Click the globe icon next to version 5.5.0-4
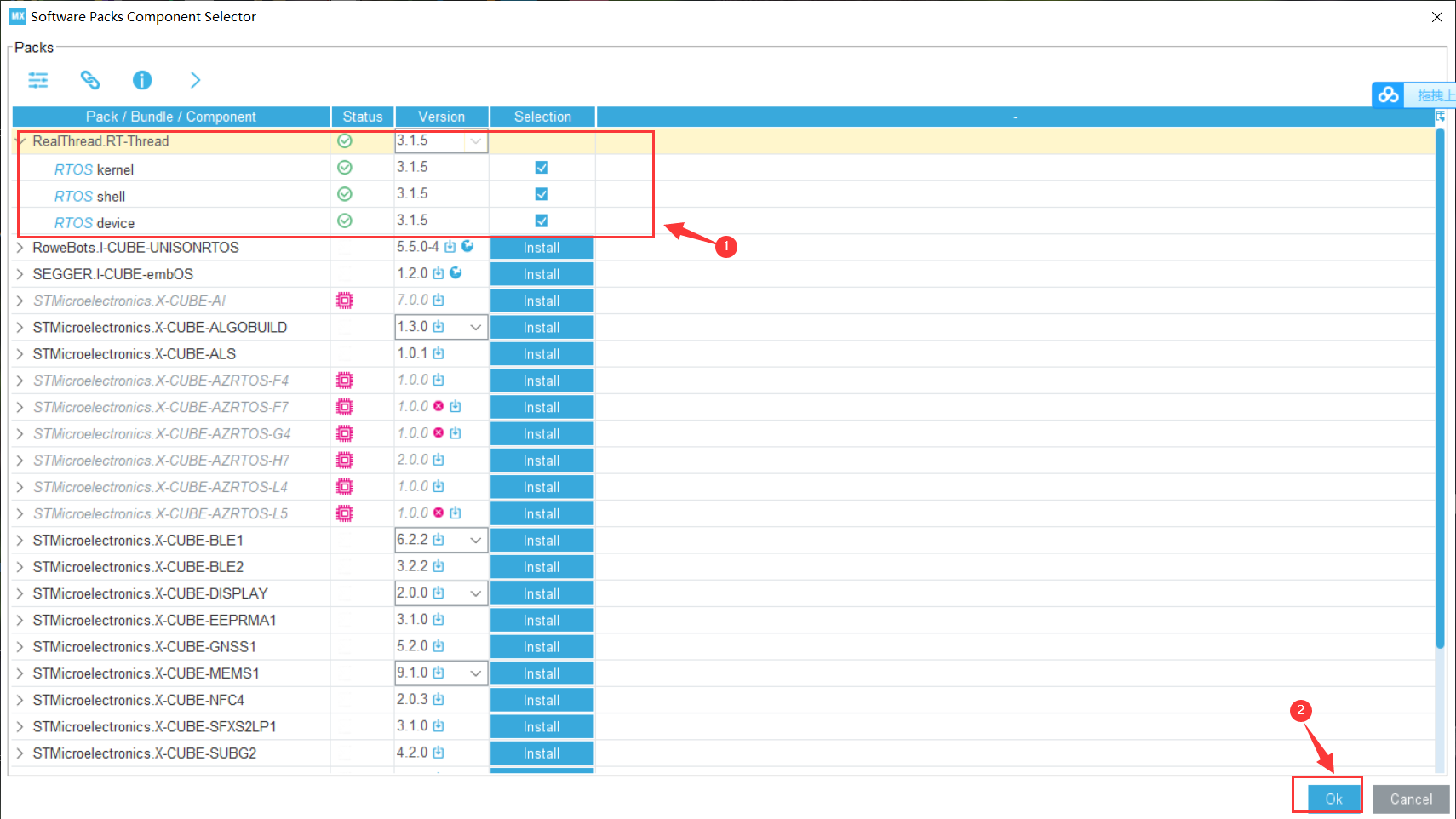This screenshot has height=819, width=1456. pyautogui.click(x=467, y=246)
